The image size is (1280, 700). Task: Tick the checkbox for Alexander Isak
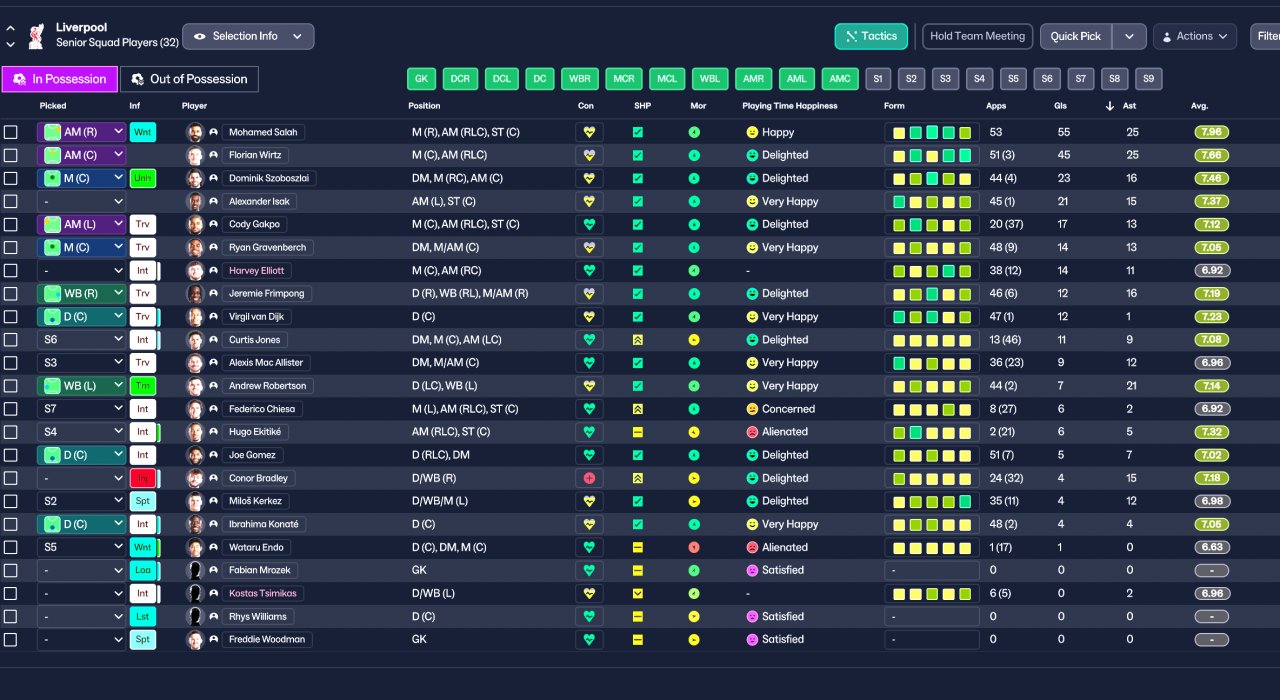coord(10,201)
